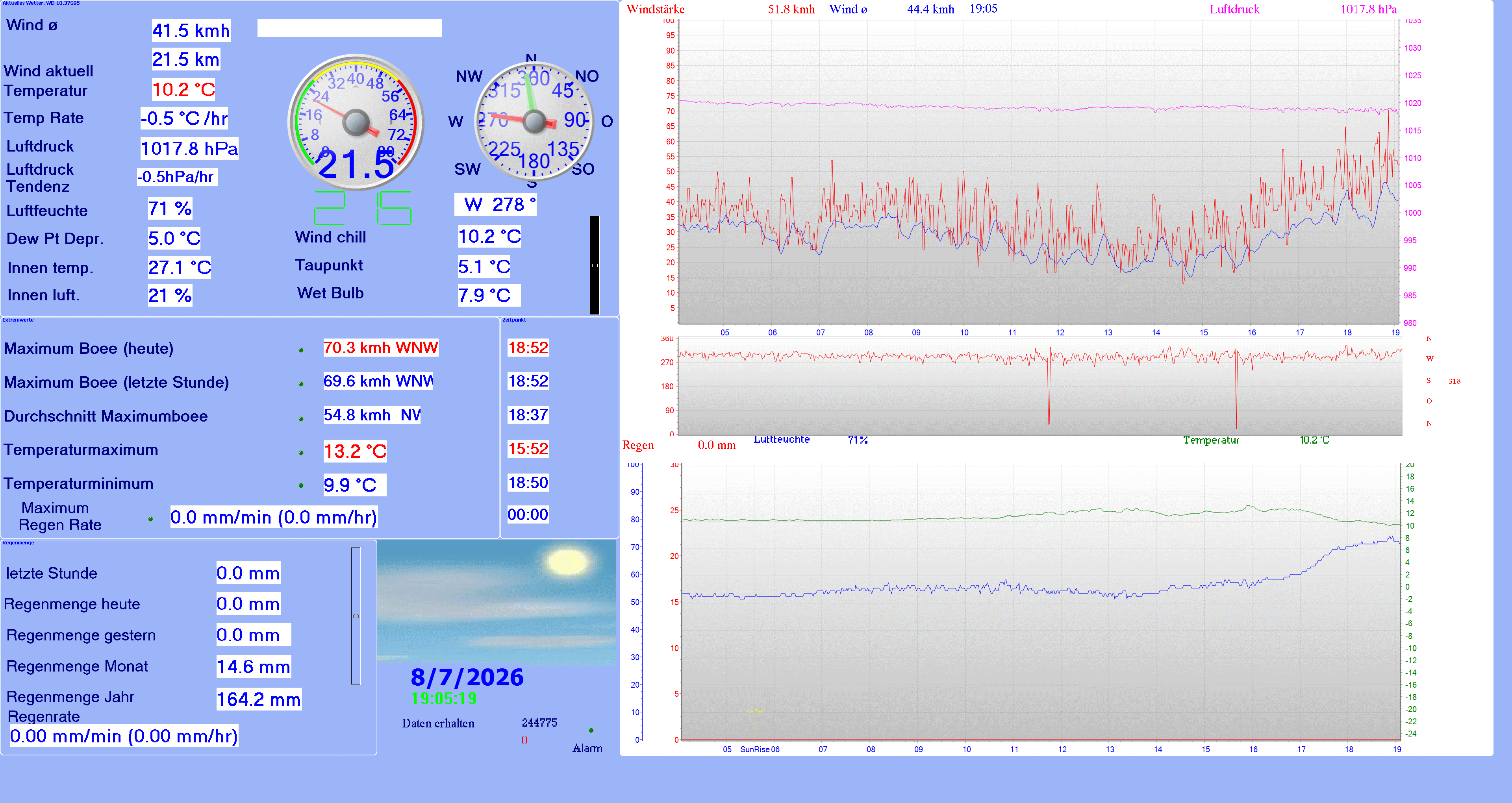Image resolution: width=1512 pixels, height=803 pixels.
Task: Click the green dot beside Maximum Boee (letzte Stunde)
Action: click(301, 384)
